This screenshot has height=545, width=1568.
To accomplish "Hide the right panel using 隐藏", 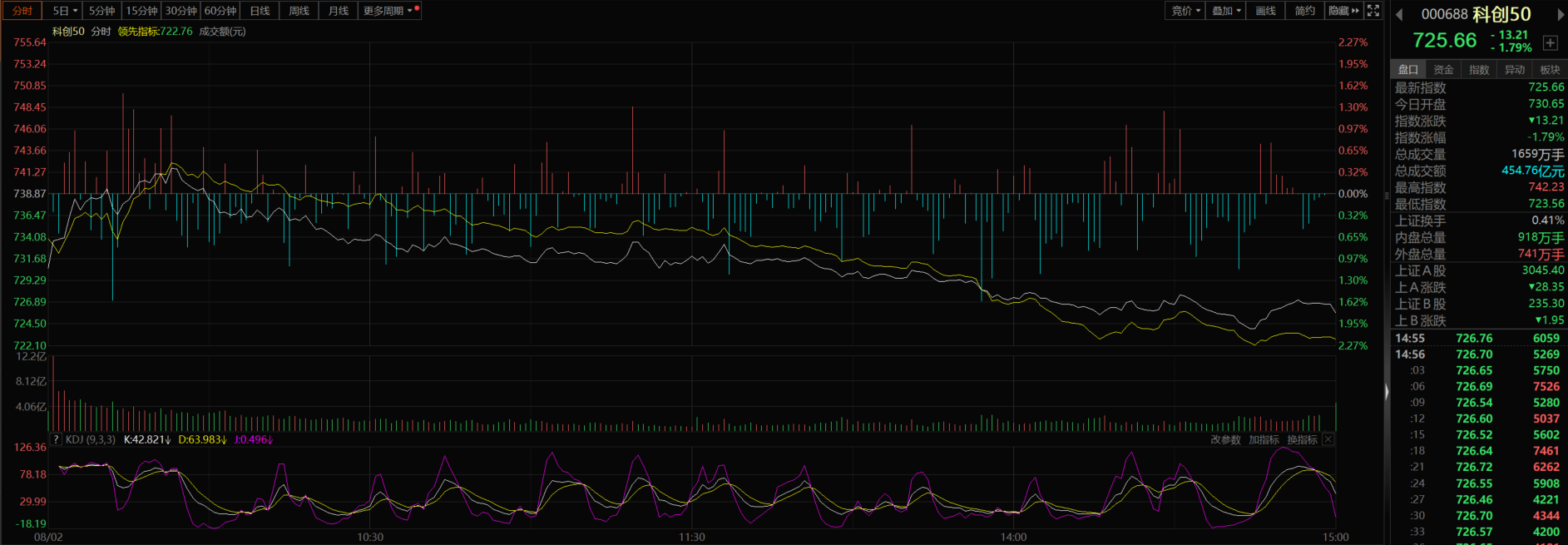I will click(1343, 11).
